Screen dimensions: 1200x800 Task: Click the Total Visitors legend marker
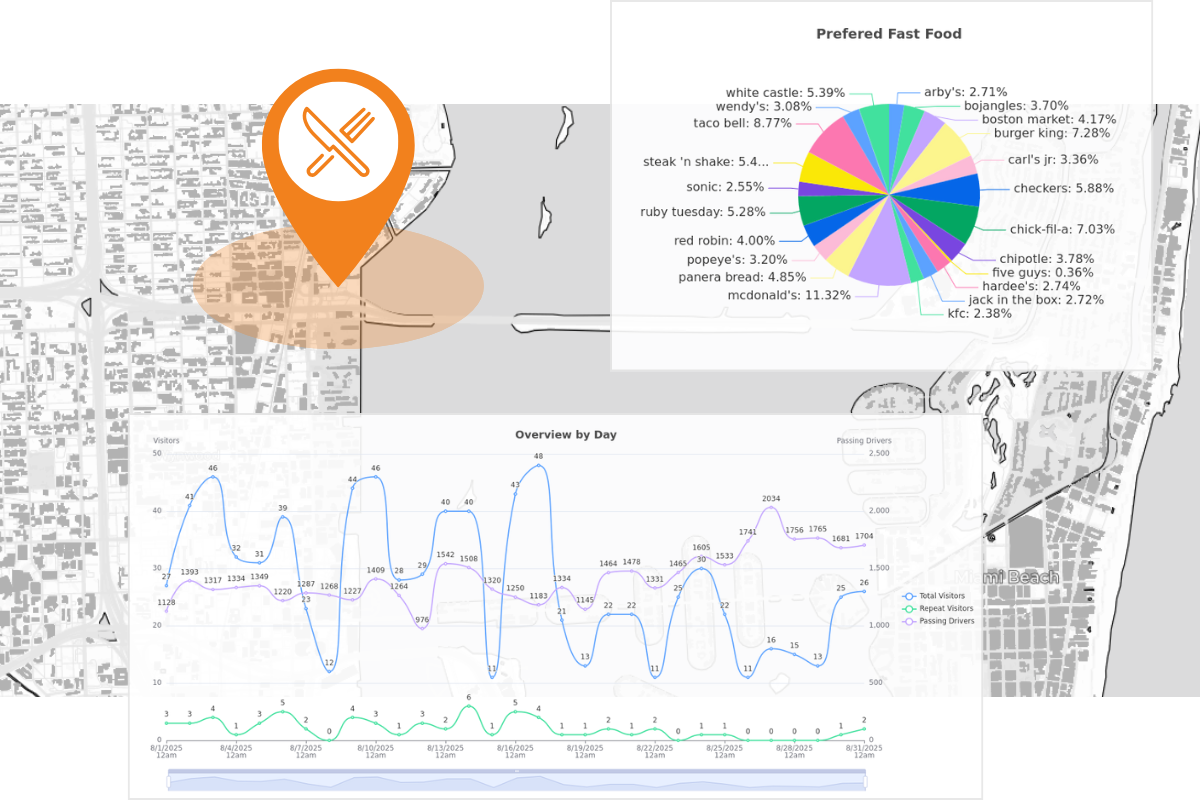coord(910,597)
